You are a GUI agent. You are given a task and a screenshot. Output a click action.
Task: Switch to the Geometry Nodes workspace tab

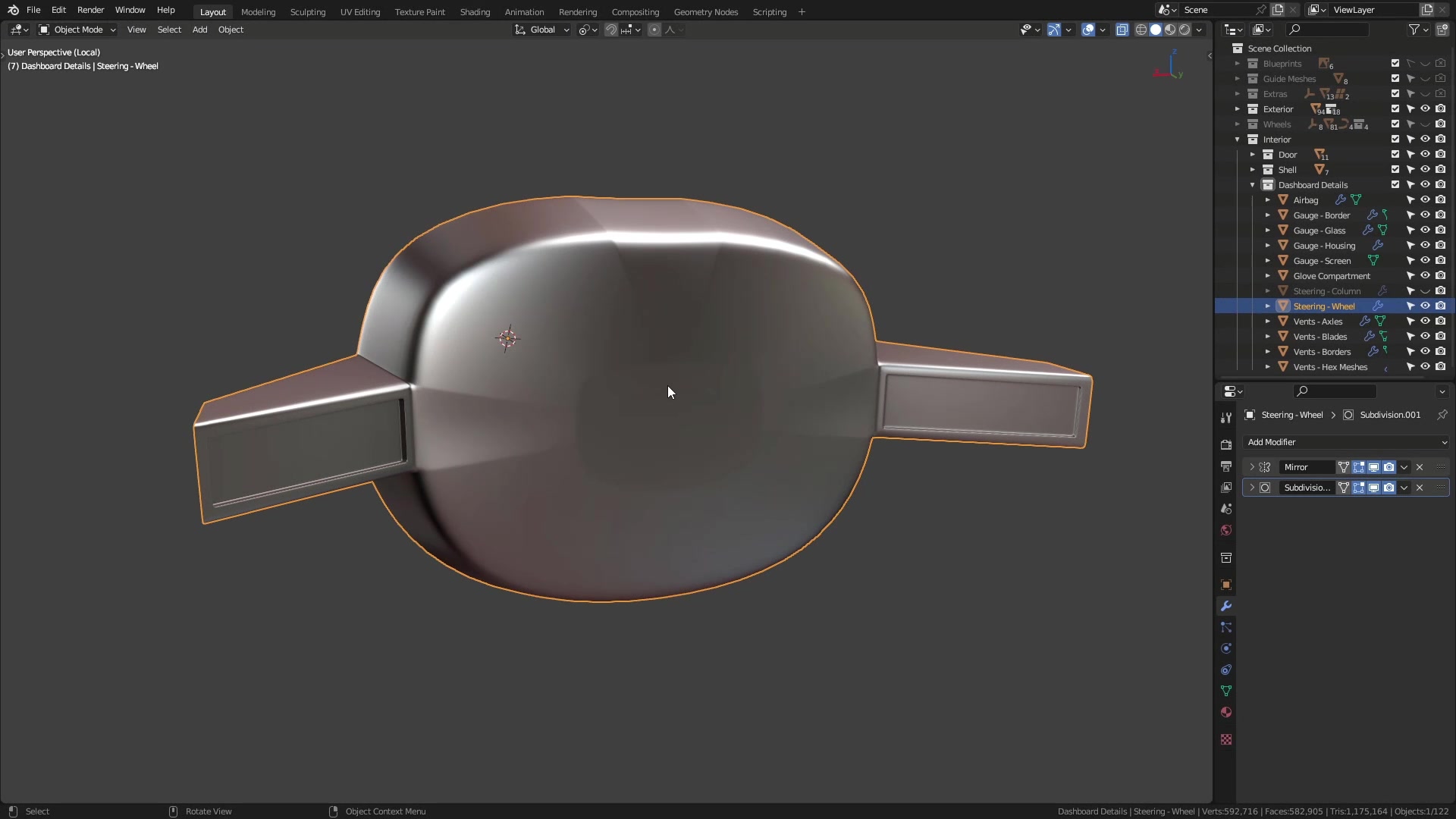tap(706, 12)
